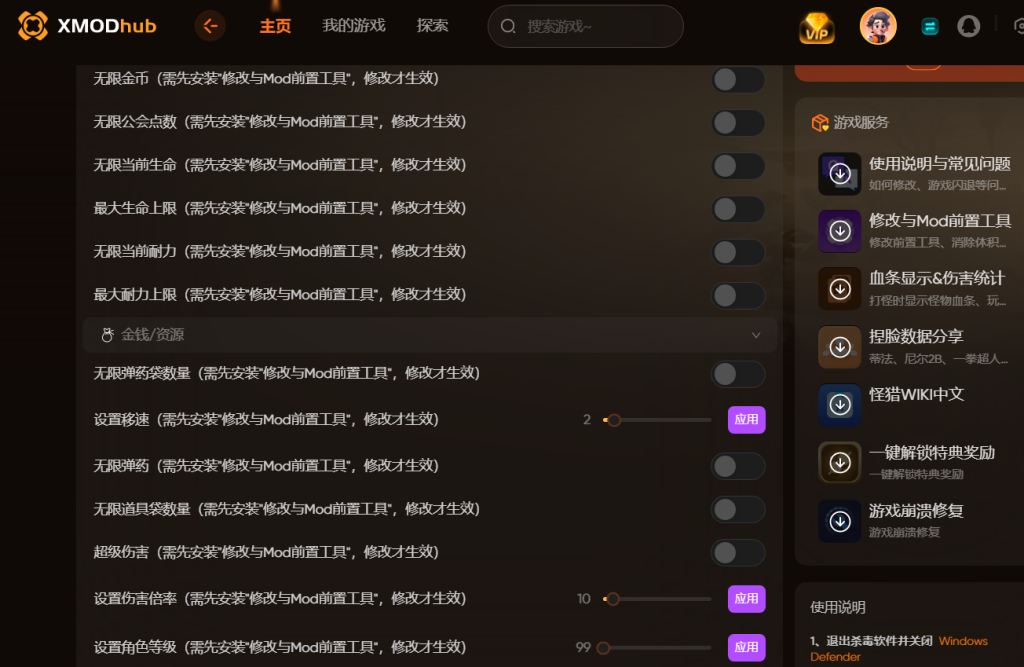Click the orange back arrow button

pyautogui.click(x=210, y=26)
